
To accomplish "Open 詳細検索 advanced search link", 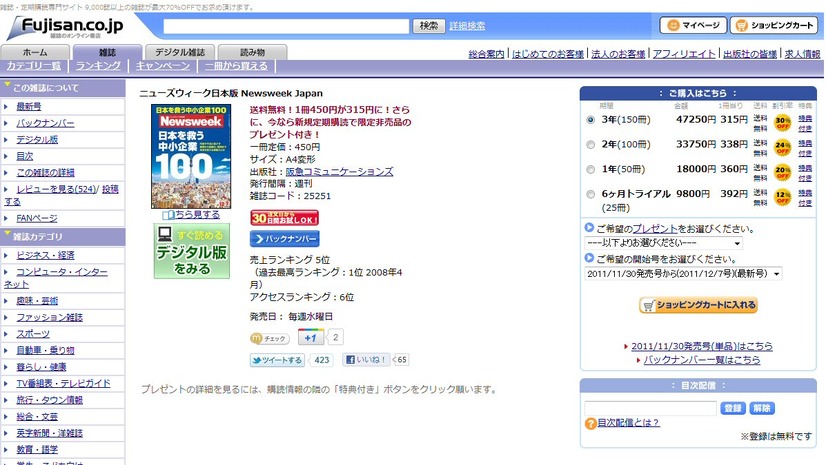I will click(467, 26).
